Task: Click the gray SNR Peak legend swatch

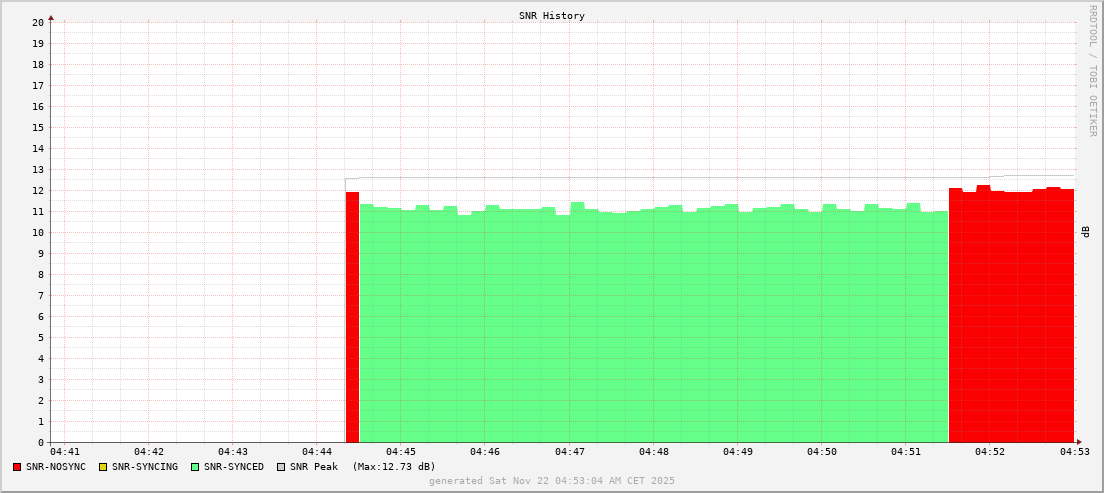Action: 281,467
